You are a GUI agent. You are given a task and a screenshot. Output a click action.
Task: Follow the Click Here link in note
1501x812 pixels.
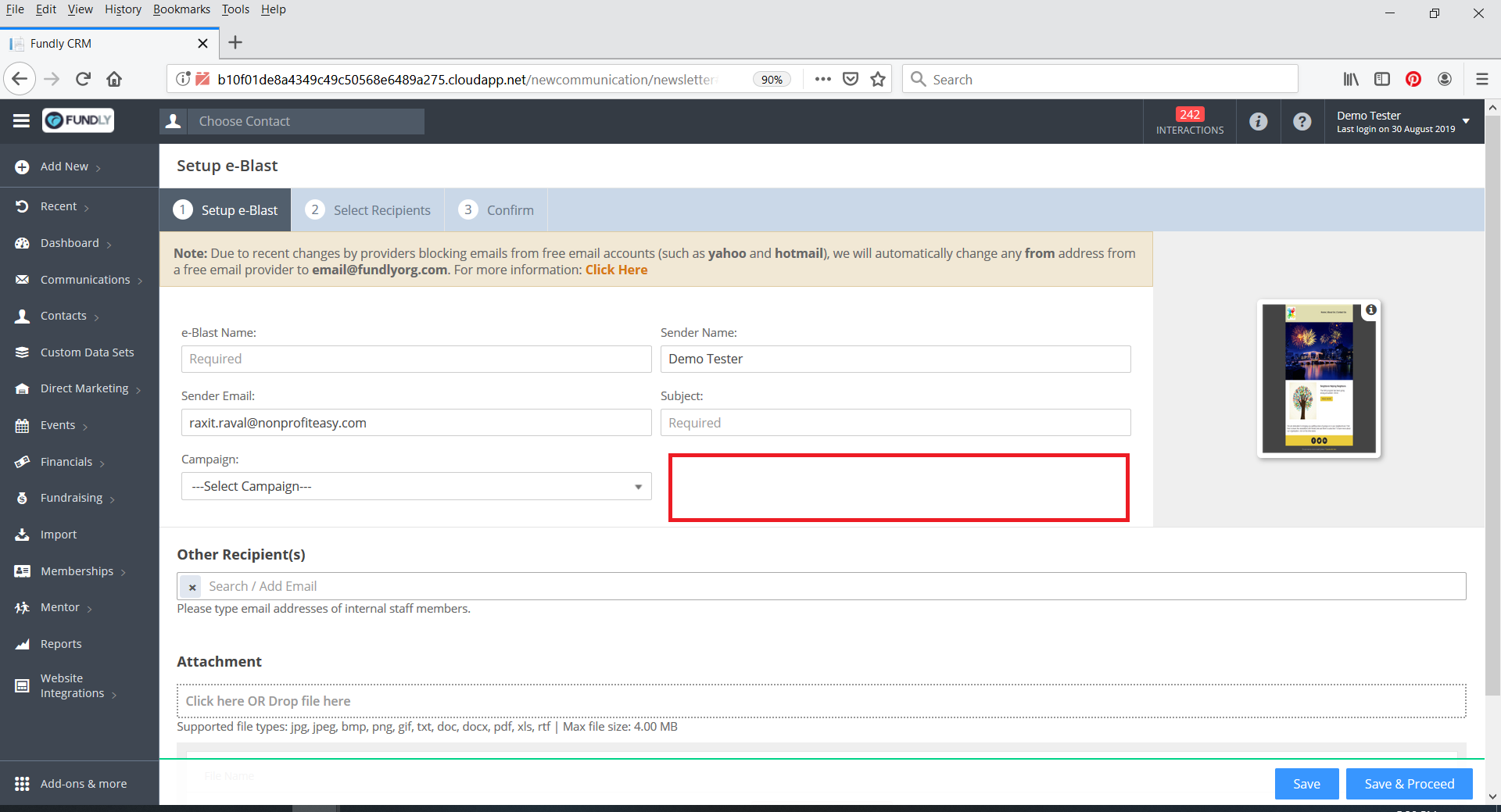point(616,270)
